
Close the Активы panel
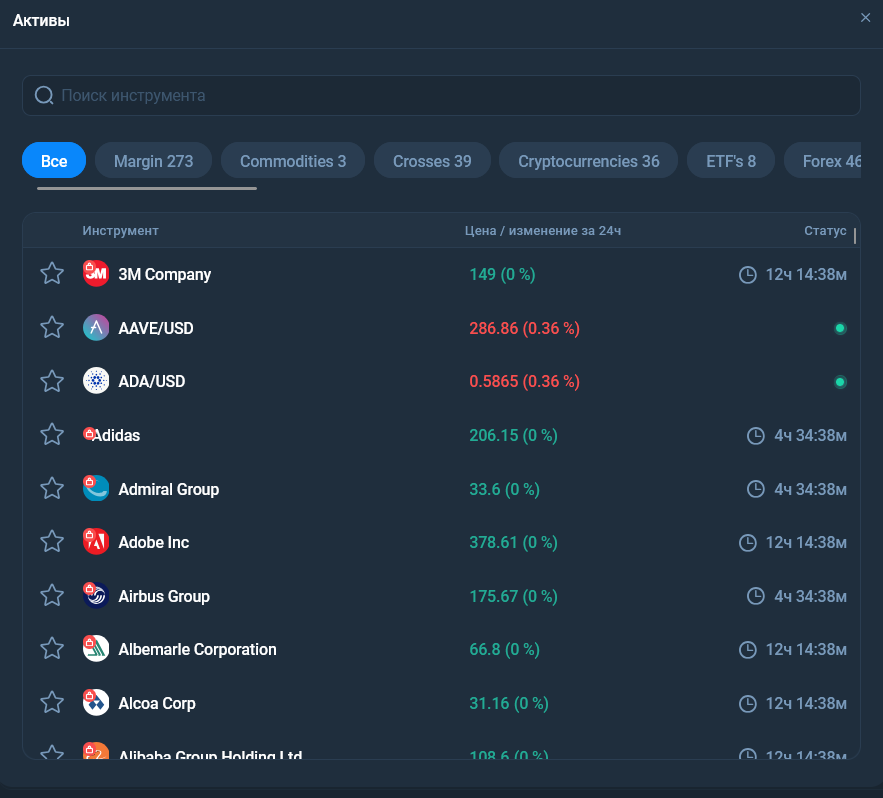pyautogui.click(x=866, y=18)
